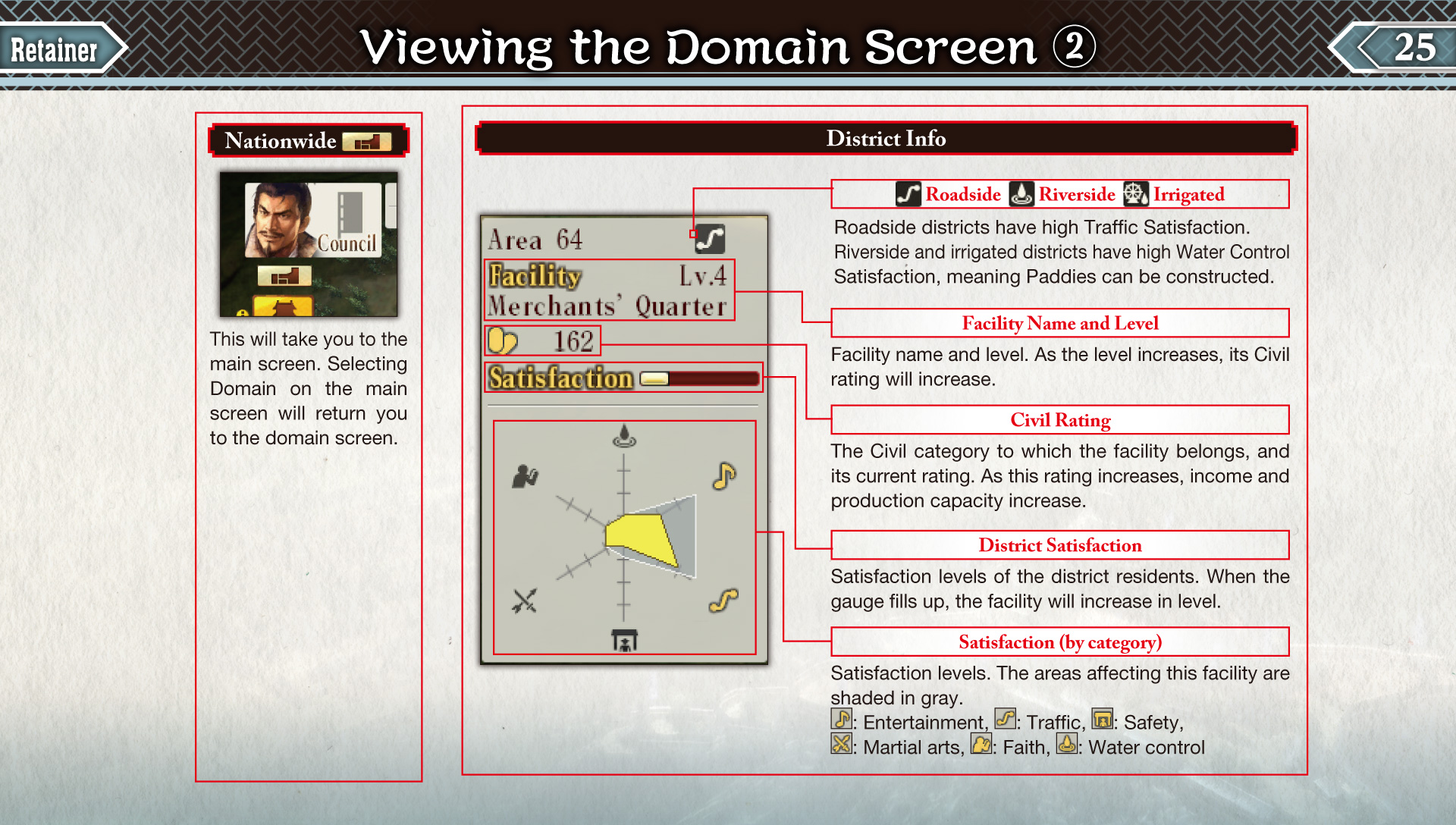Click the traffic road icon on radar chart
The width and height of the screenshot is (1456, 825).
coord(723,601)
